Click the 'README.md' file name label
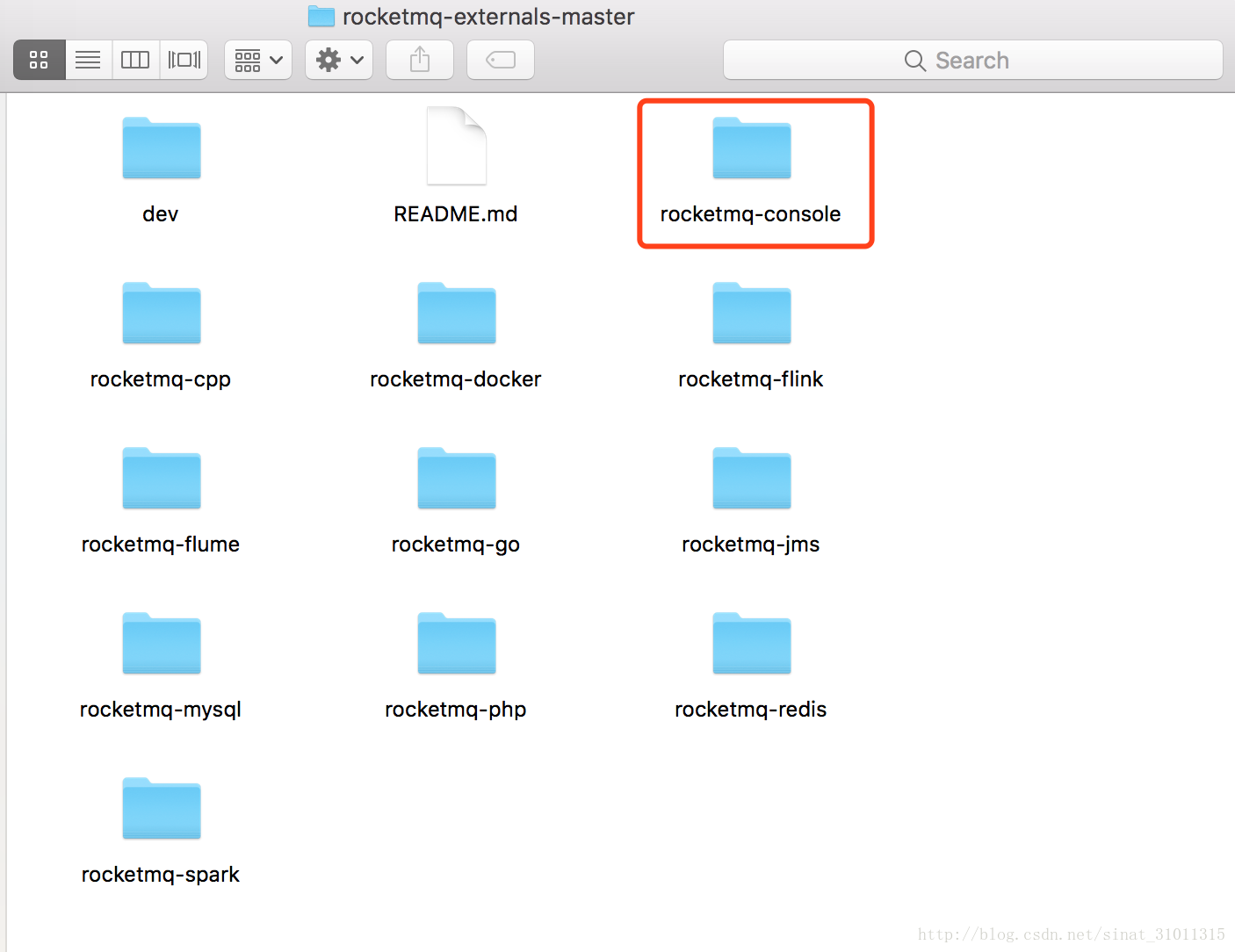This screenshot has width=1235, height=952. pos(456,214)
